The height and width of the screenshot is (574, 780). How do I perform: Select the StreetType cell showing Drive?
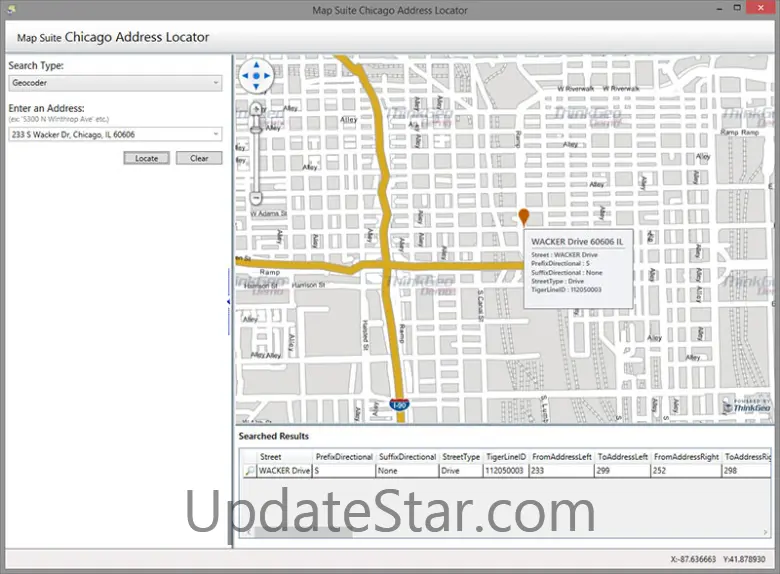[461, 471]
